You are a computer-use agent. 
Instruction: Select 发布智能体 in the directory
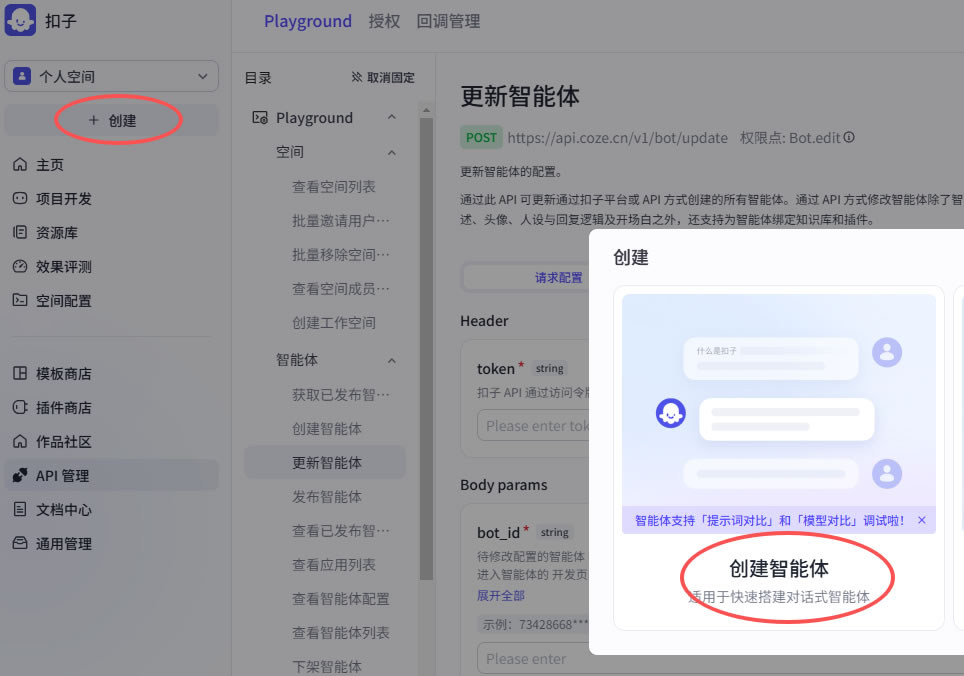[327, 497]
